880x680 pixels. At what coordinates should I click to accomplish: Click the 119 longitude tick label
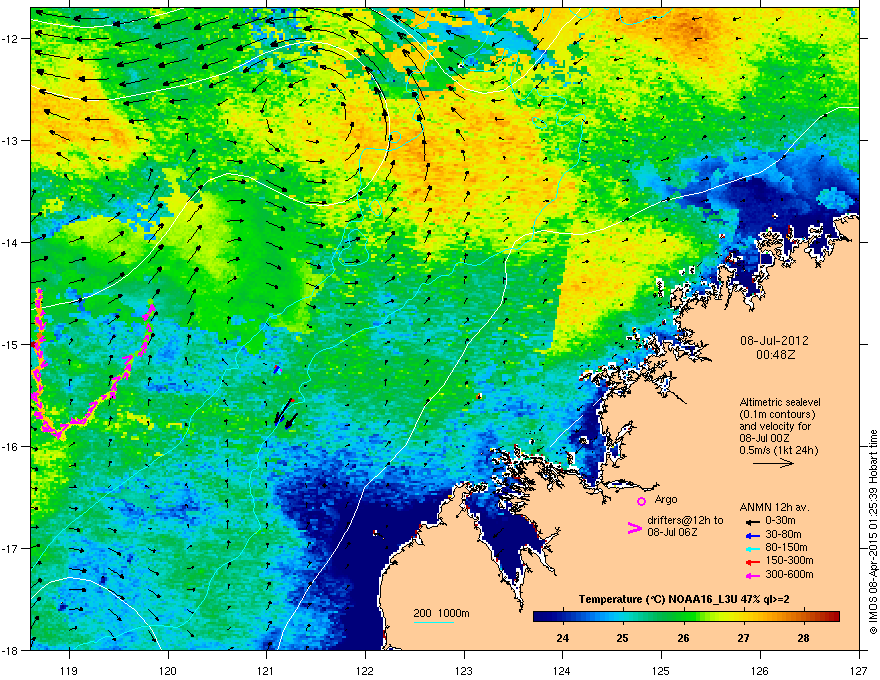[70, 670]
